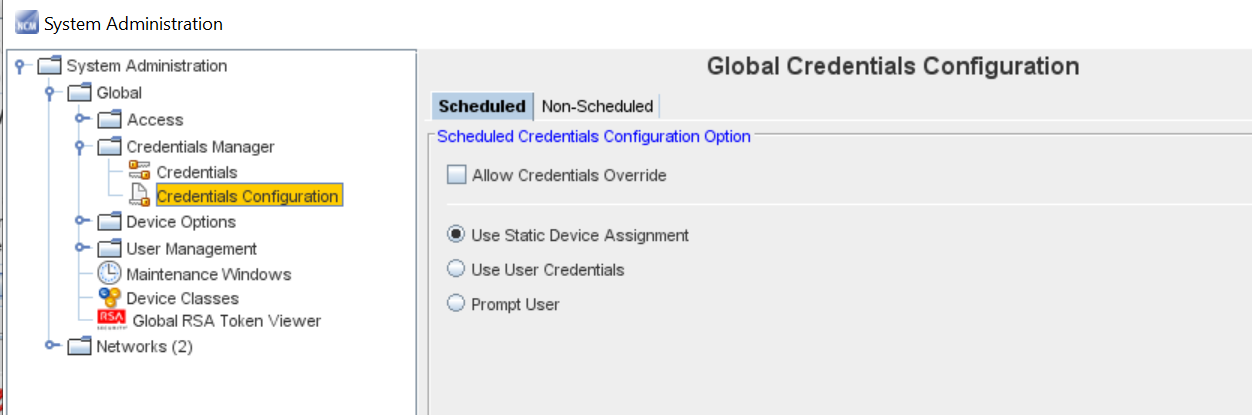Collapse the Global tree node
1252x415 pixels.
[x=52, y=93]
